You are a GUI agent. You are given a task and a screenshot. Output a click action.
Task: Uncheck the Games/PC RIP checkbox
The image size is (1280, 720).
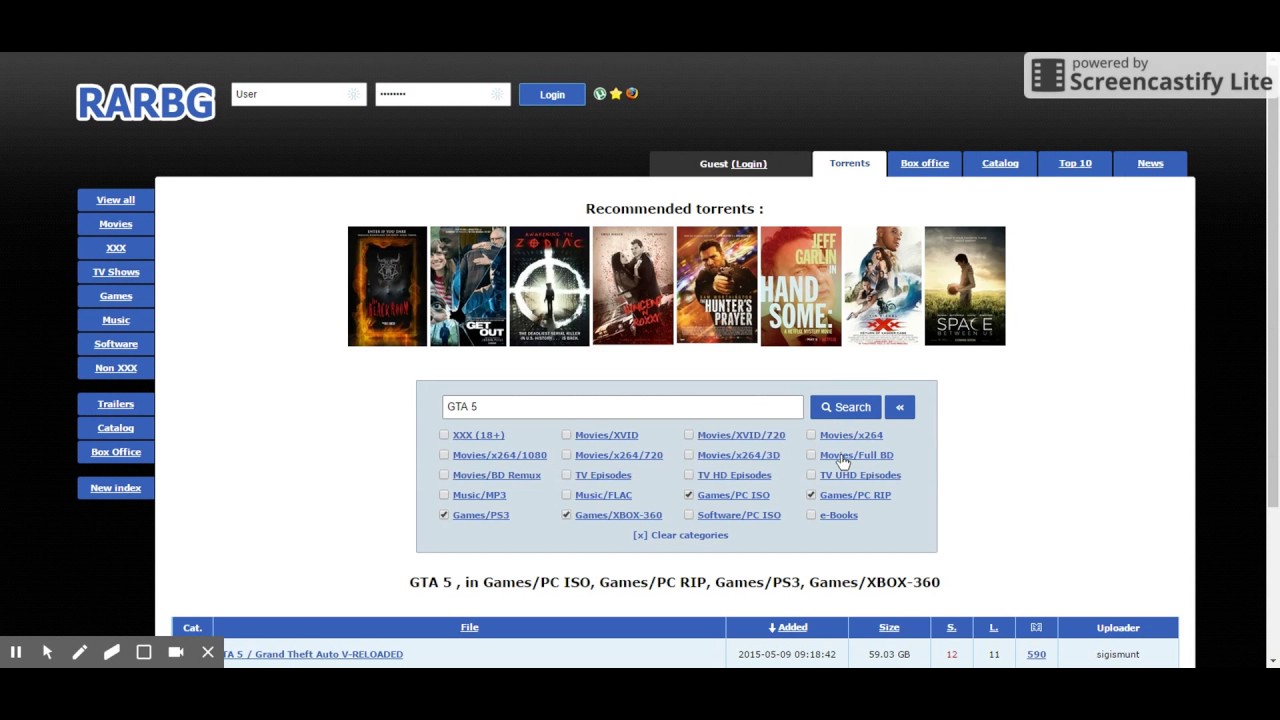click(811, 495)
